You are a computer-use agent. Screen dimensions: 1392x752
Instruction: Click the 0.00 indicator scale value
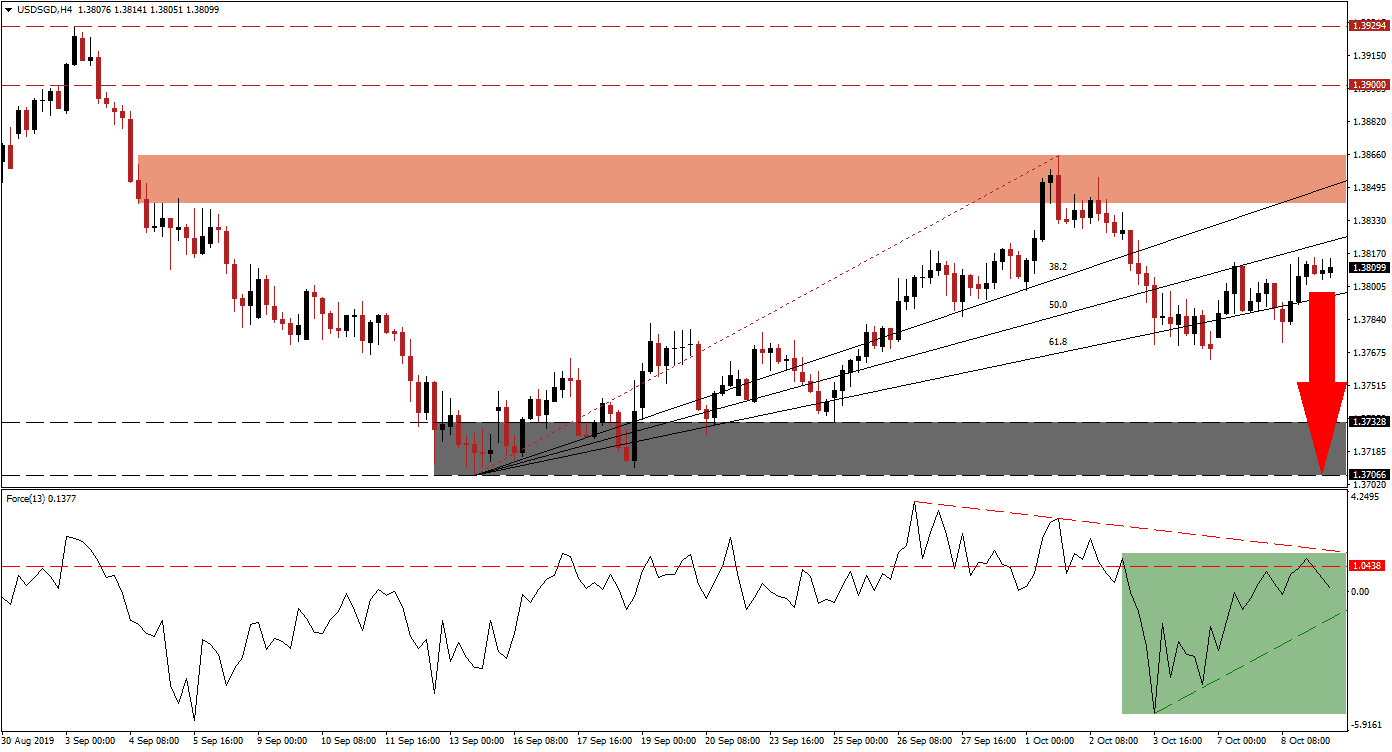1360,591
